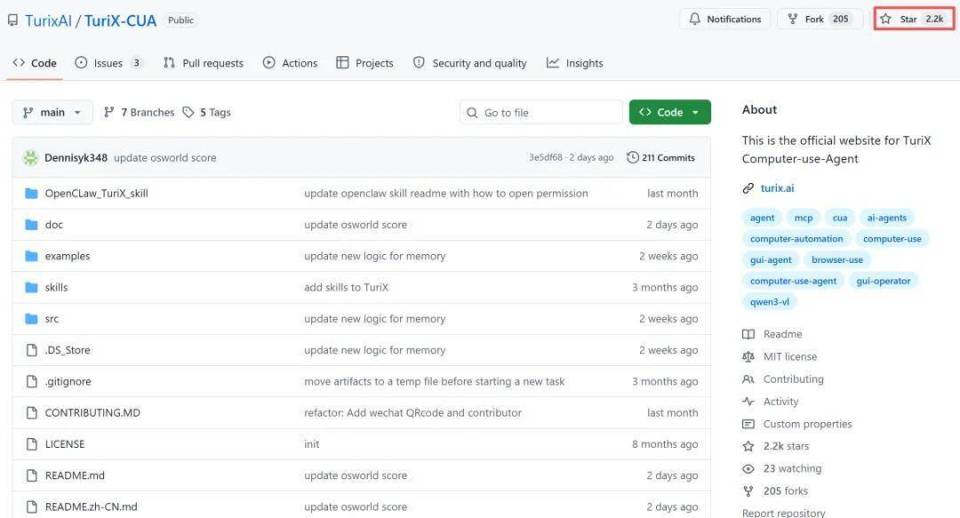The width and height of the screenshot is (960, 518).
Task: Click the file icon beside CONTRIBUTING.MD
Action: click(32, 413)
